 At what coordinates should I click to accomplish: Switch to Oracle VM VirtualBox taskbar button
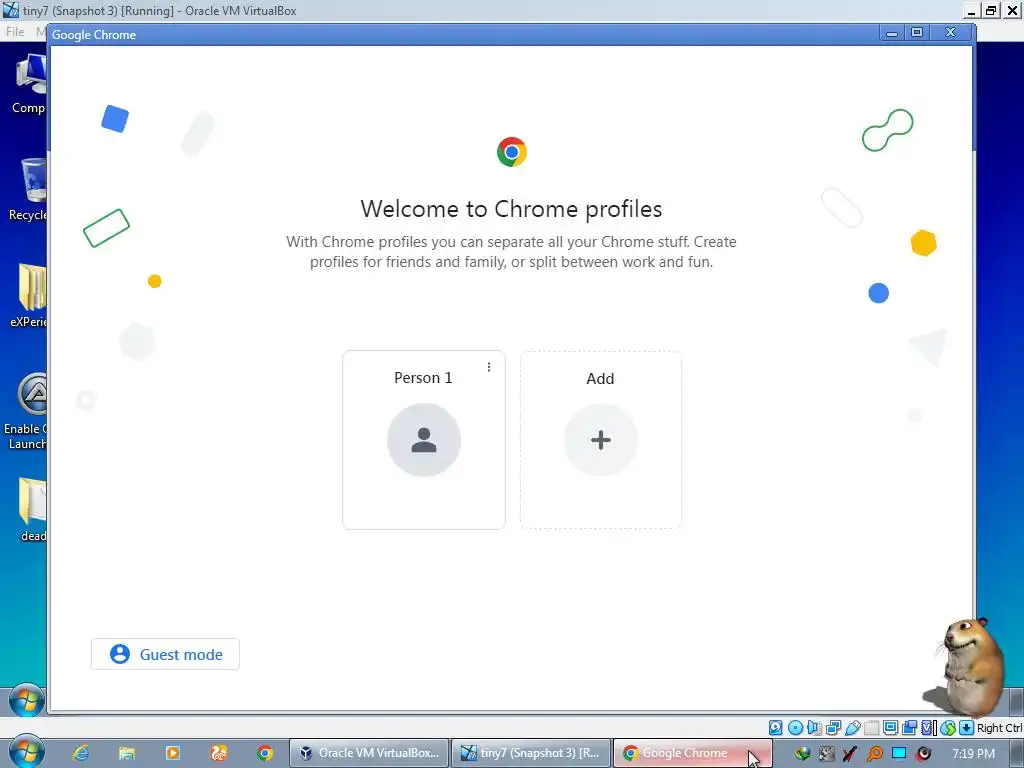(370, 753)
